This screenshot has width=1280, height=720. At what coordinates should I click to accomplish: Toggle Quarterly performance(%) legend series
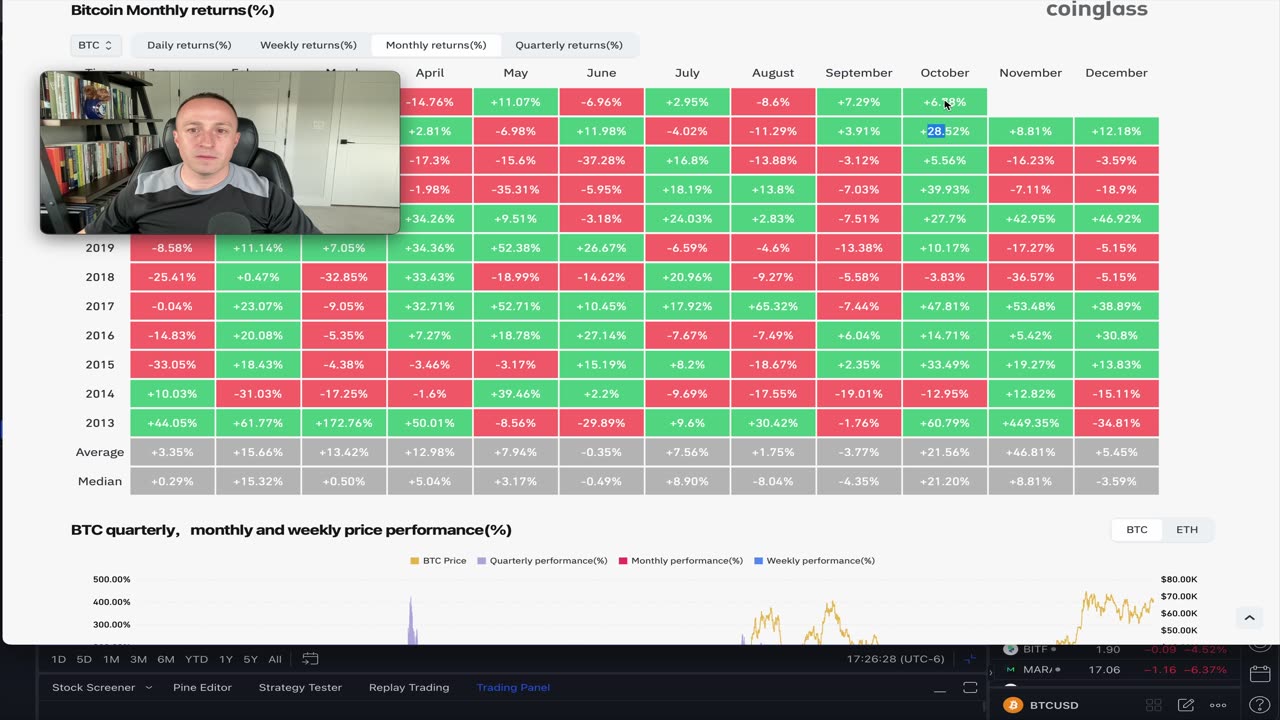(x=542, y=561)
